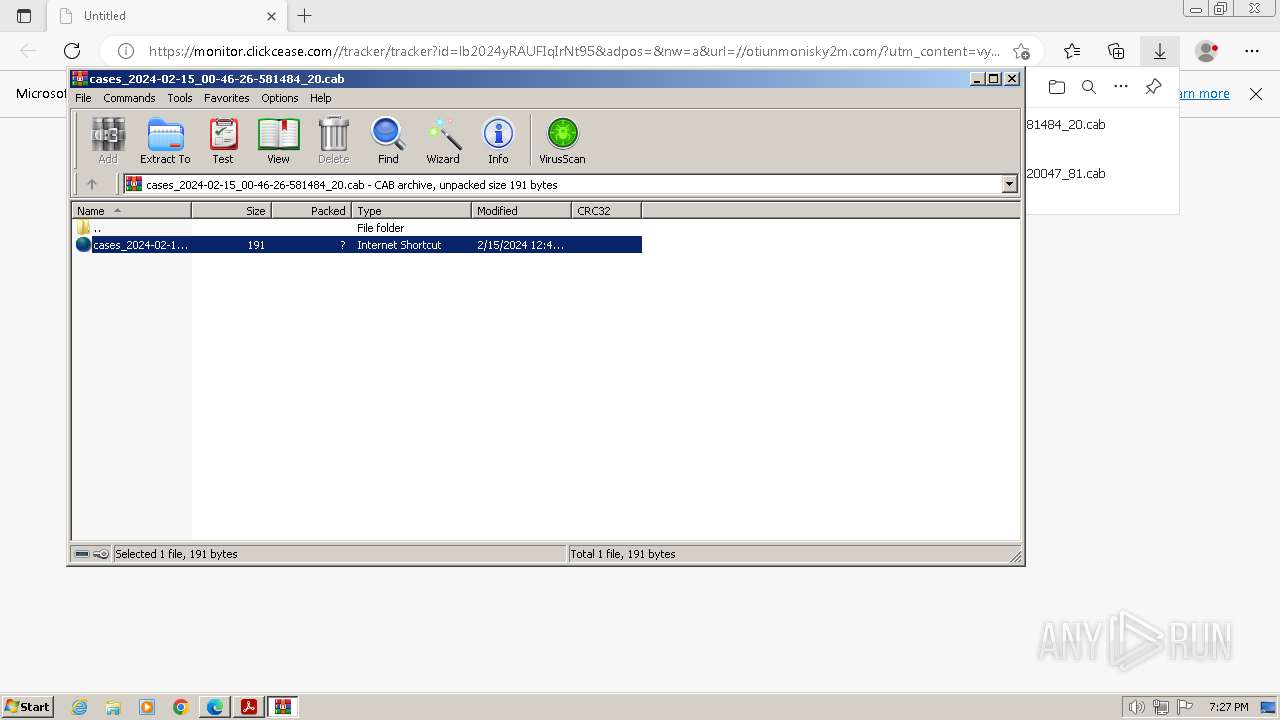Open the Commands menu
Screen dimensions: 1280x720
click(129, 98)
